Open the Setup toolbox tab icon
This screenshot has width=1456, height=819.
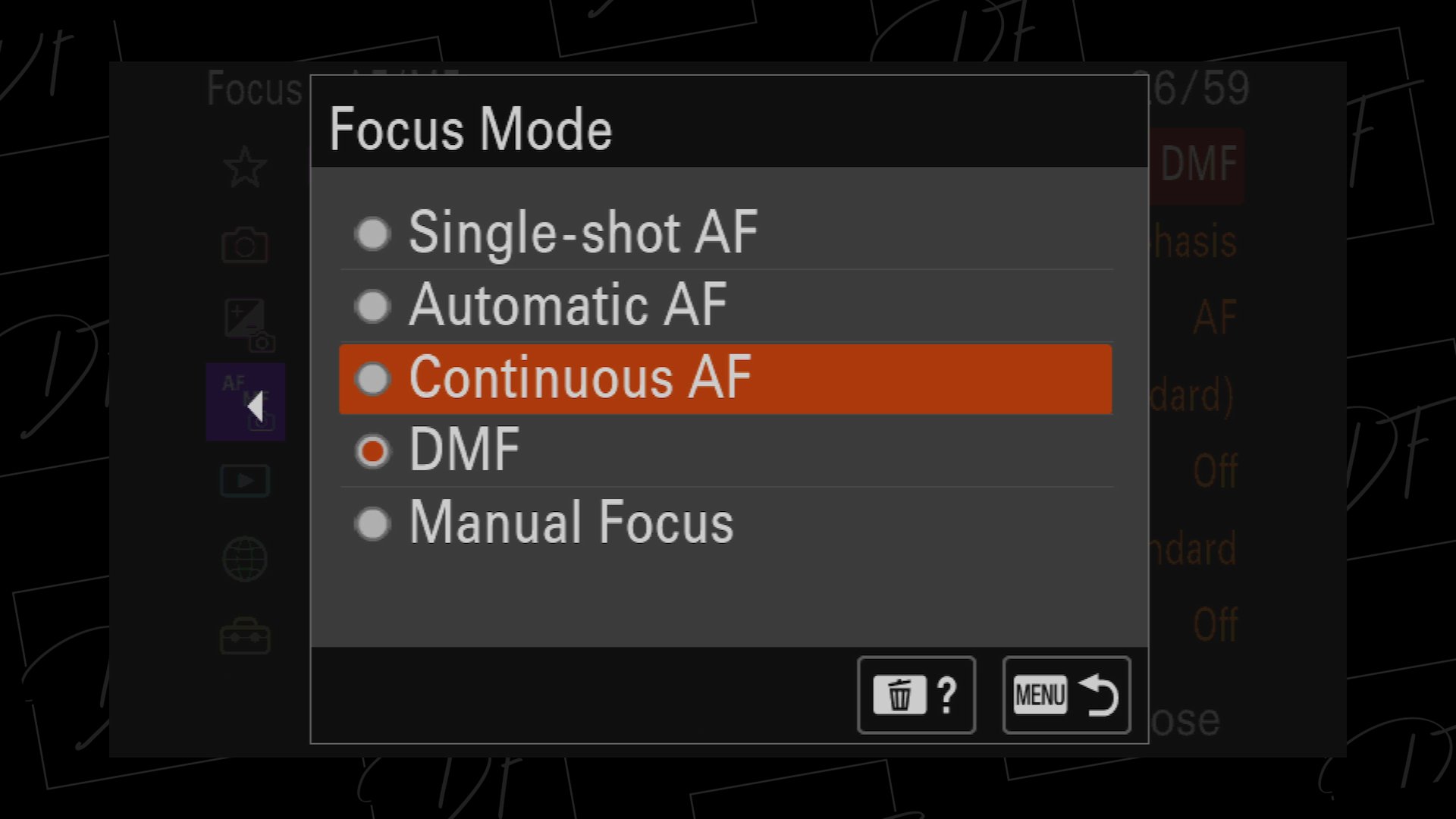244,637
